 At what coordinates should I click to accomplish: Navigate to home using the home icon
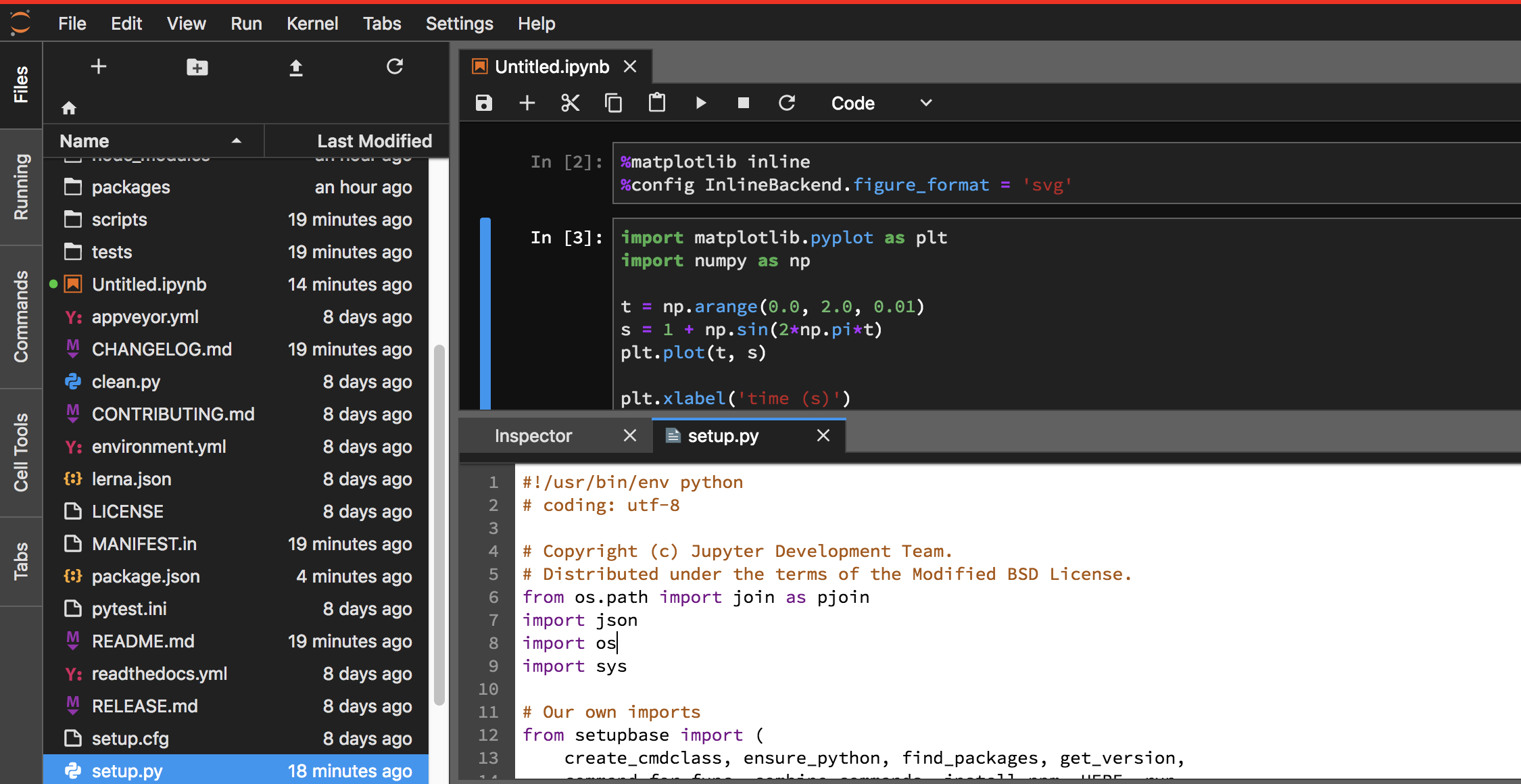pyautogui.click(x=68, y=107)
